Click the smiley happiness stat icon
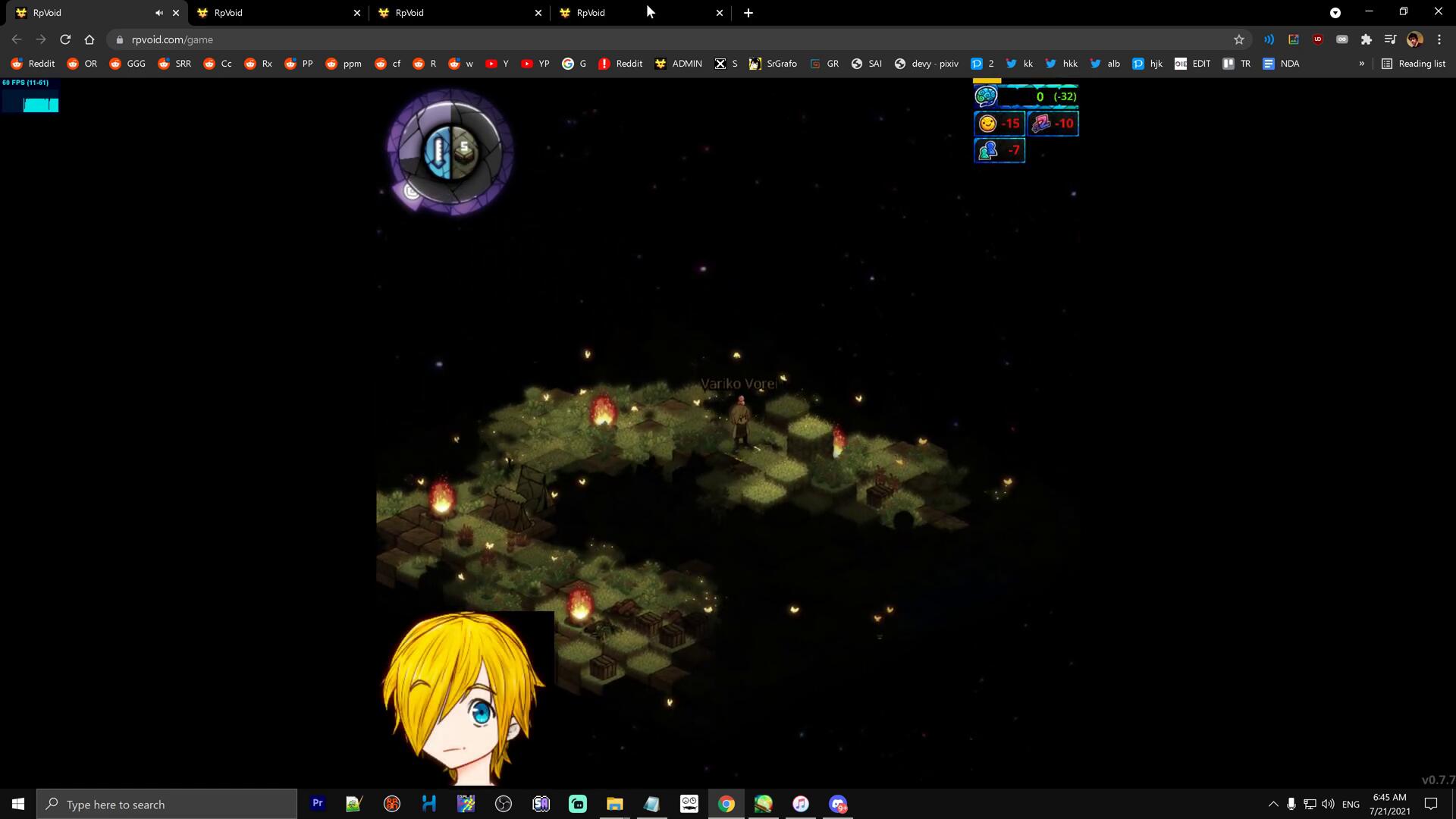The width and height of the screenshot is (1456, 819). 987,124
